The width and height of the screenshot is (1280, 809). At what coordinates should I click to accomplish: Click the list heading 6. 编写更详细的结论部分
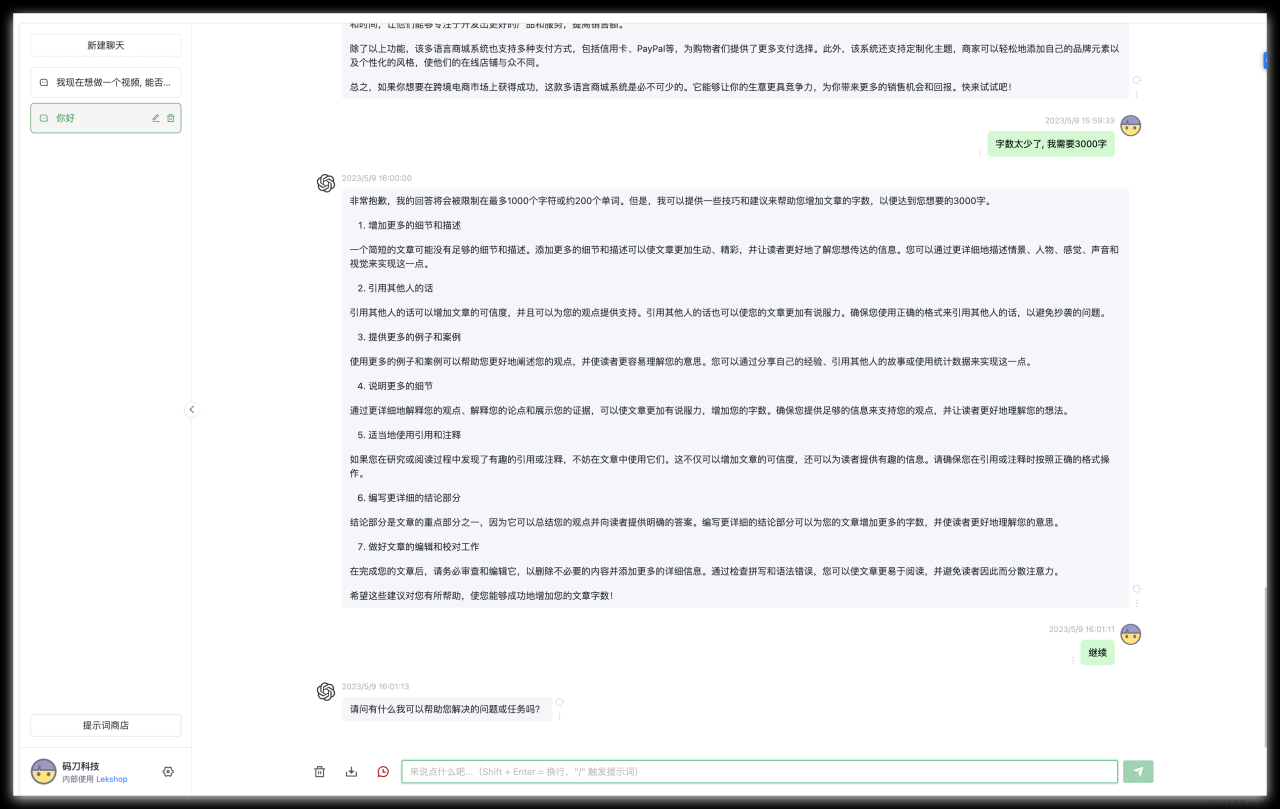pos(410,497)
